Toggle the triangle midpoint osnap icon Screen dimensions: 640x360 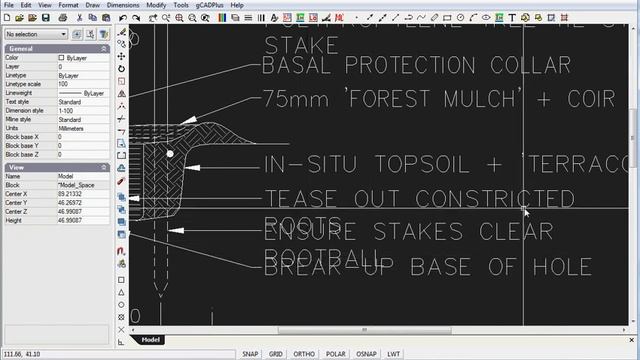pos(121,292)
